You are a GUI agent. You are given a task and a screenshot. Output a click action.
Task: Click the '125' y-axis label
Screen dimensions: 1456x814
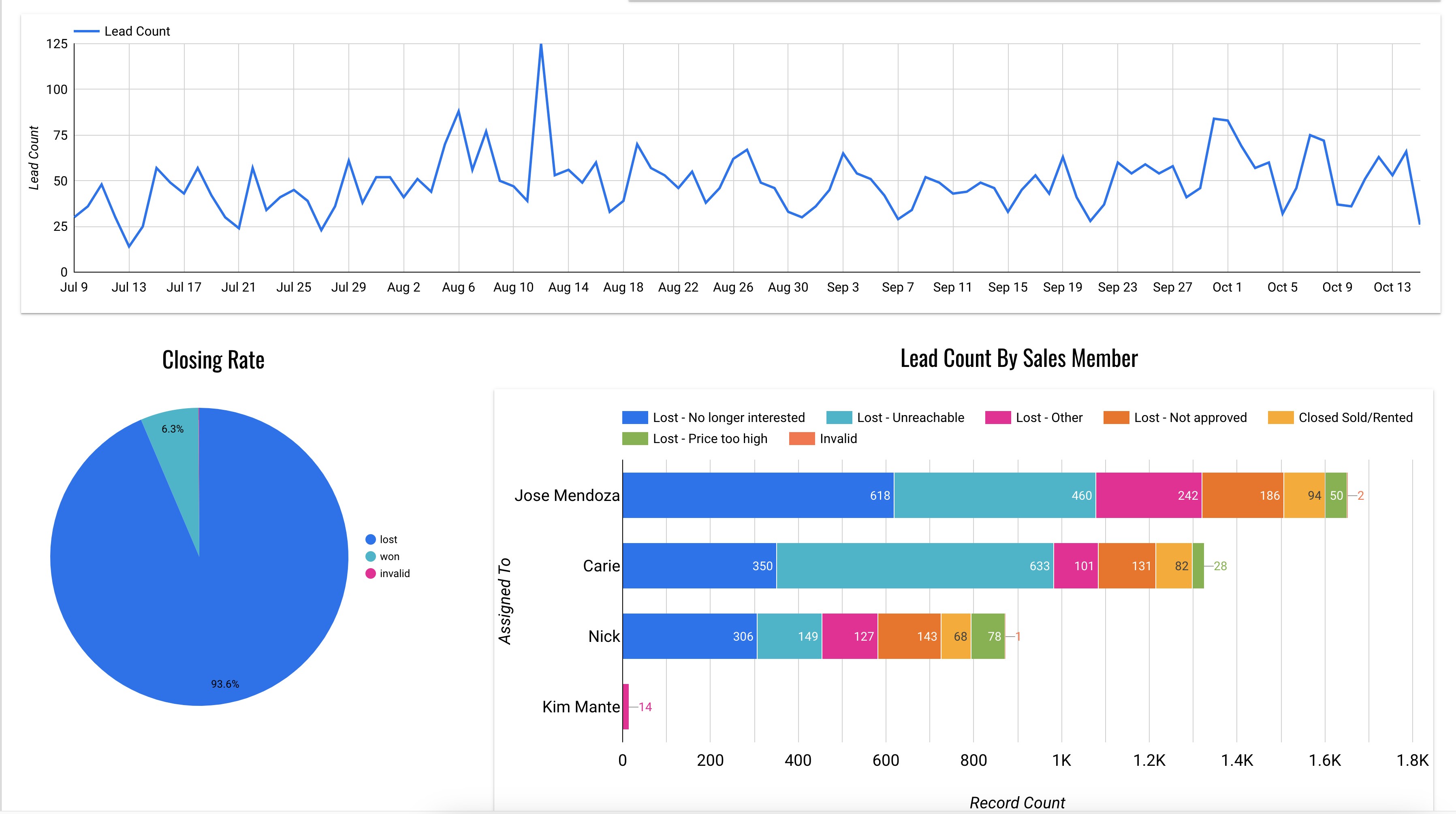(x=57, y=44)
